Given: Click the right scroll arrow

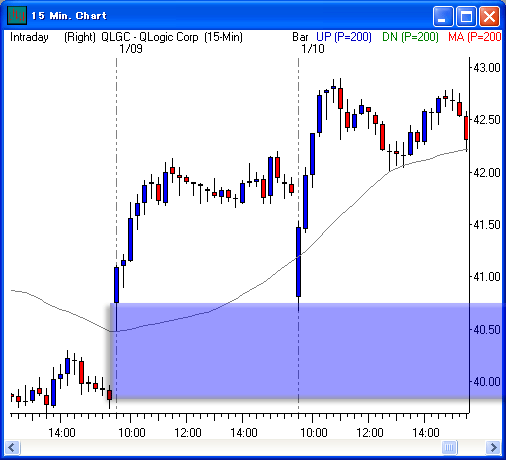Looking at the screenshot, I should 493,447.
